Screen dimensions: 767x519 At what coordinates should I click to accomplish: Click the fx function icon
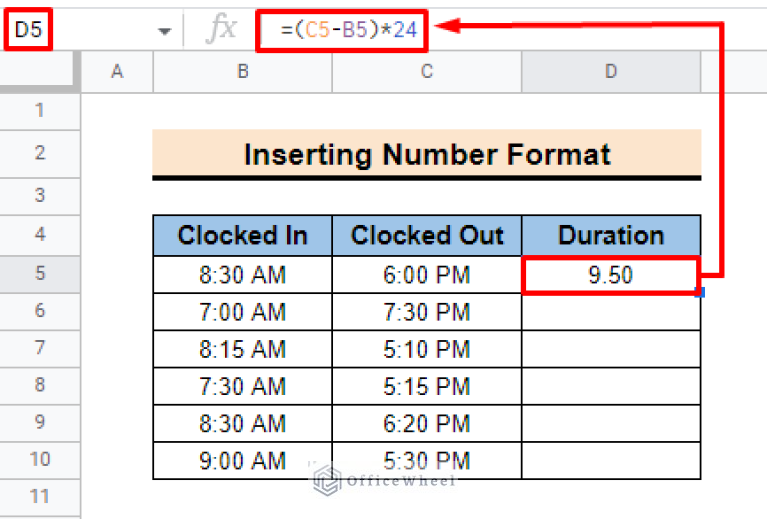pos(222,29)
